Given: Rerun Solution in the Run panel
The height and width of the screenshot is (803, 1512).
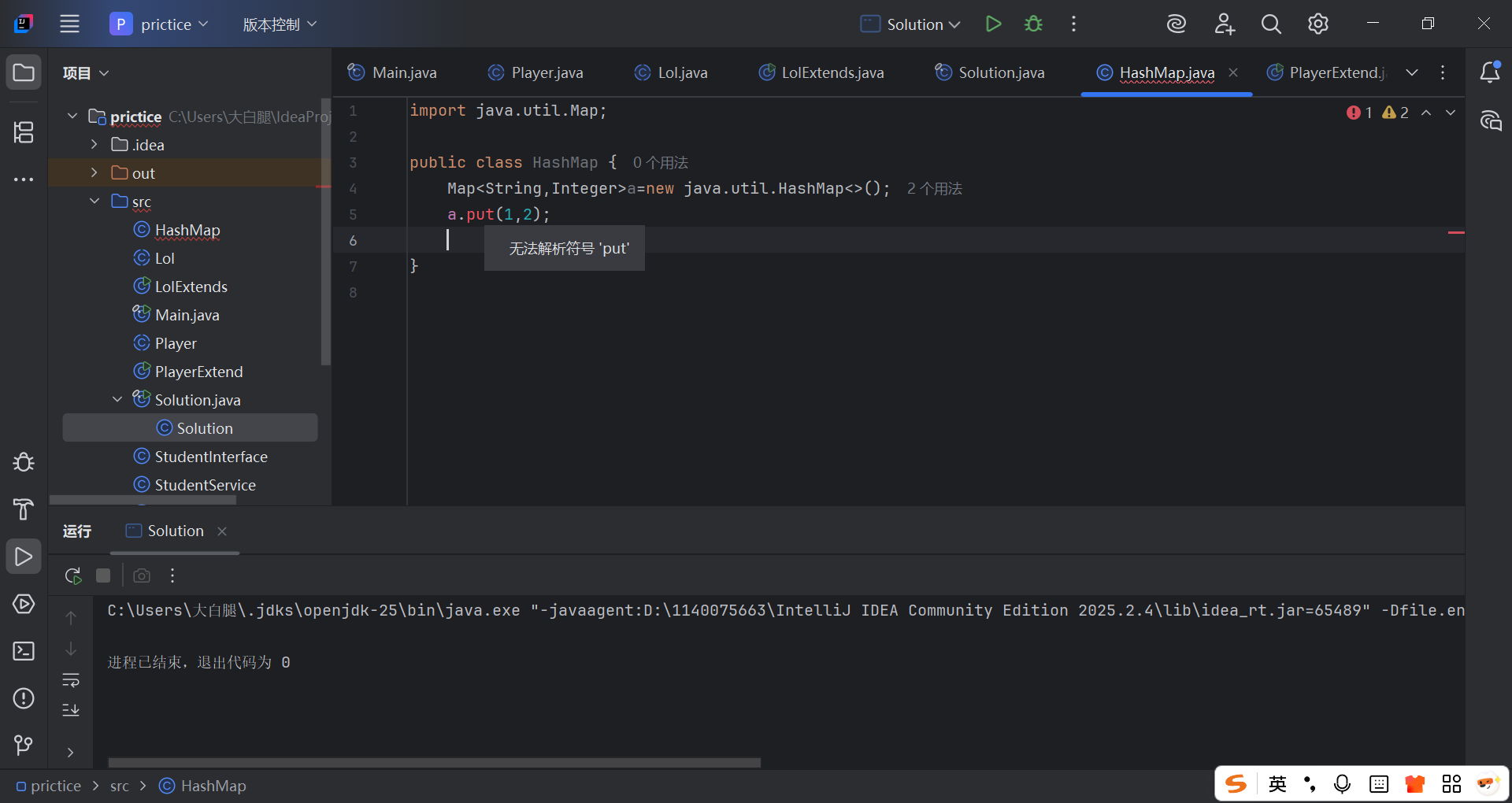Looking at the screenshot, I should (73, 575).
